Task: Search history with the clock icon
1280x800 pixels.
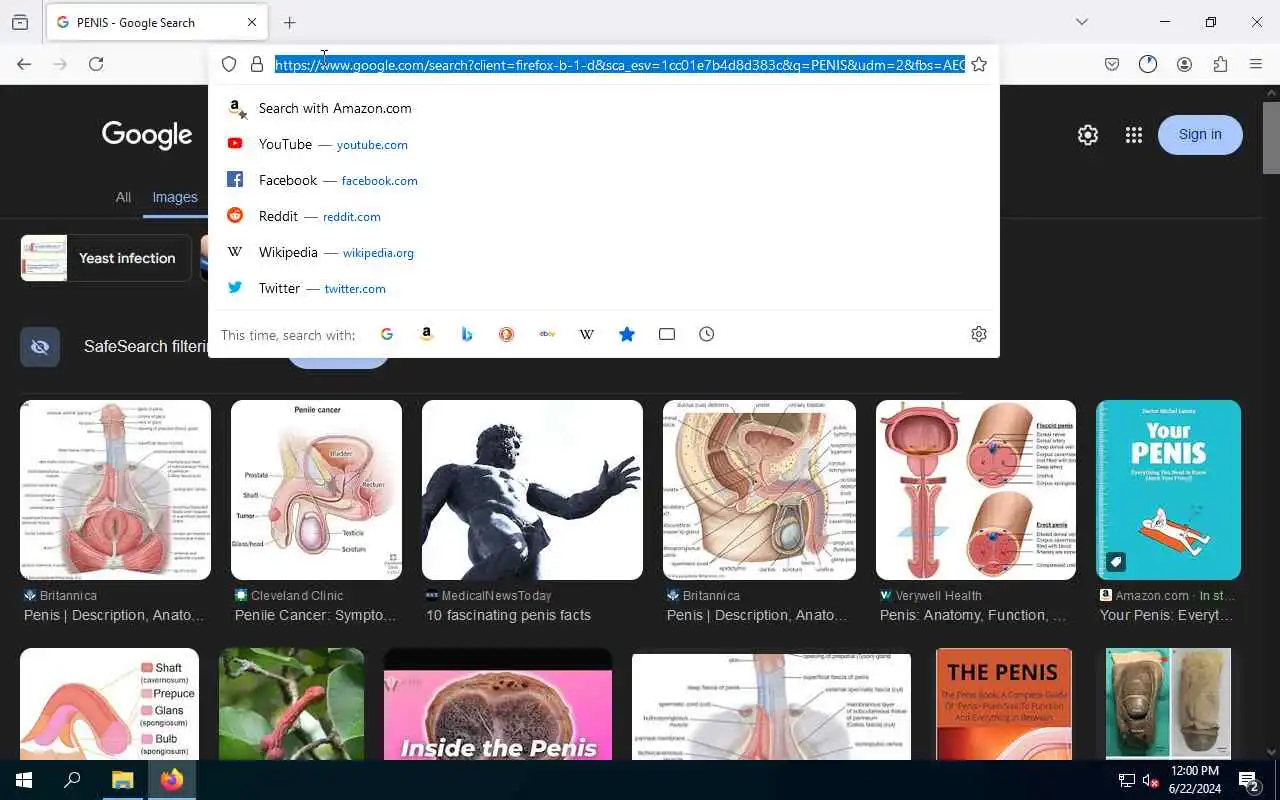Action: [707, 334]
